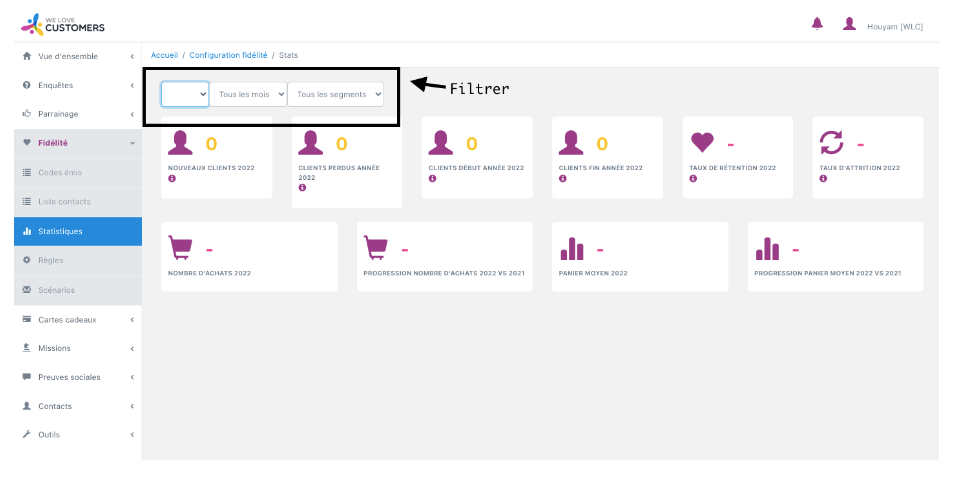Click the We Love Customers logo

coord(62,23)
